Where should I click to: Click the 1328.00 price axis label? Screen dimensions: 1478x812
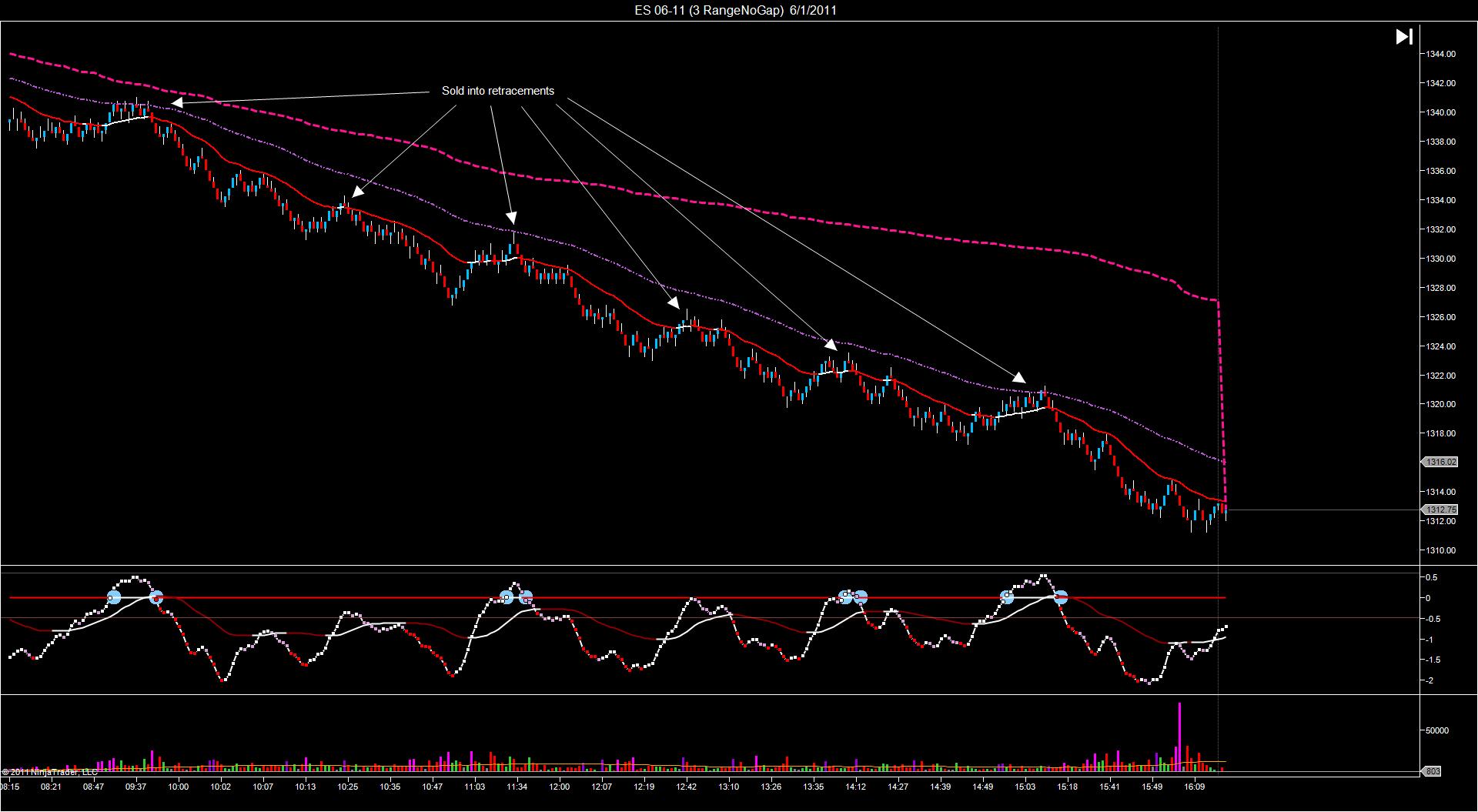pos(1440,288)
